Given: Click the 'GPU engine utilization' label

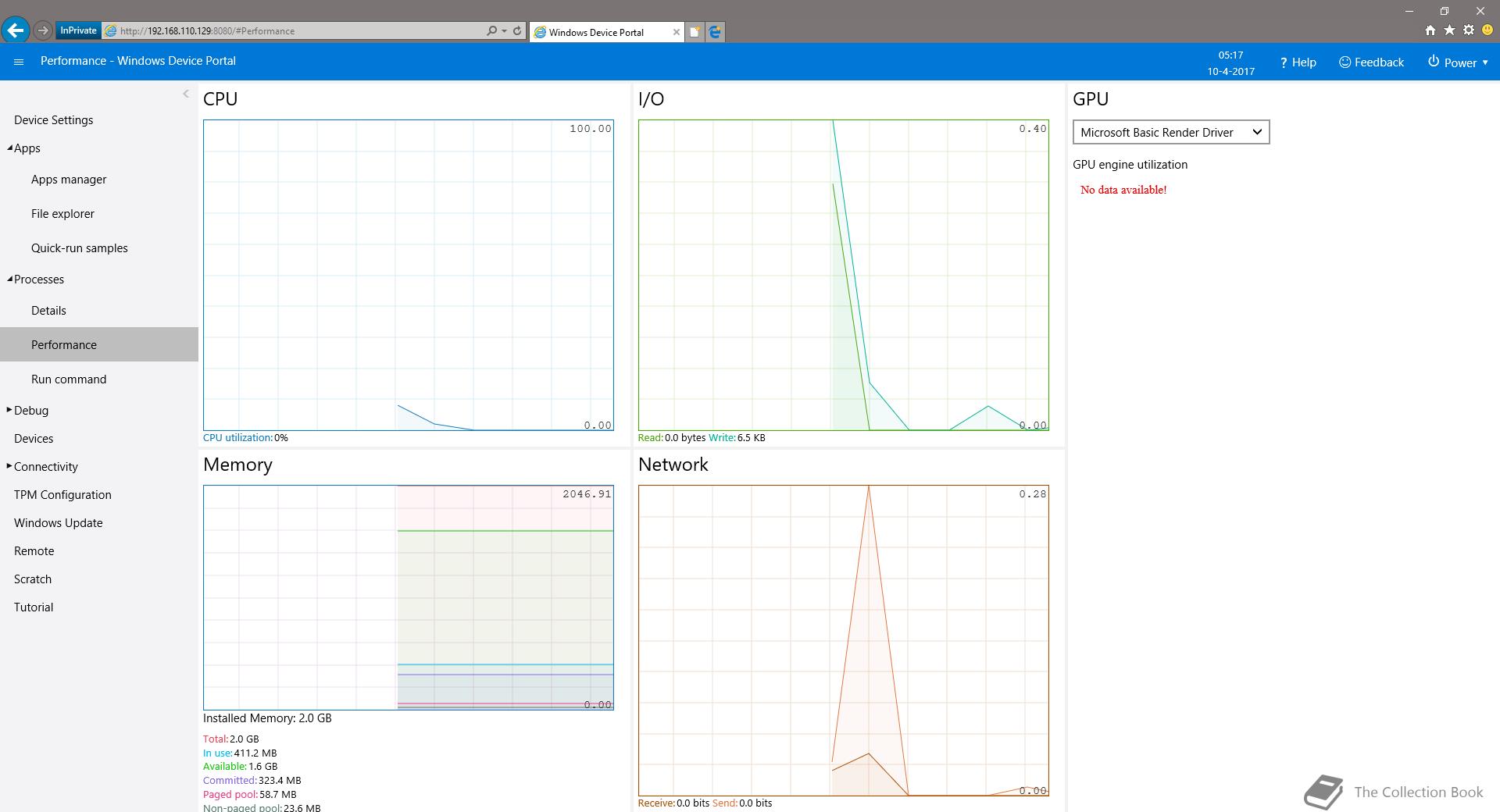Looking at the screenshot, I should [1130, 164].
